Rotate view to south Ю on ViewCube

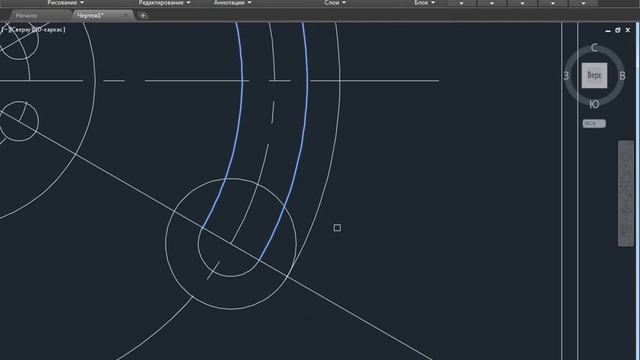click(594, 104)
